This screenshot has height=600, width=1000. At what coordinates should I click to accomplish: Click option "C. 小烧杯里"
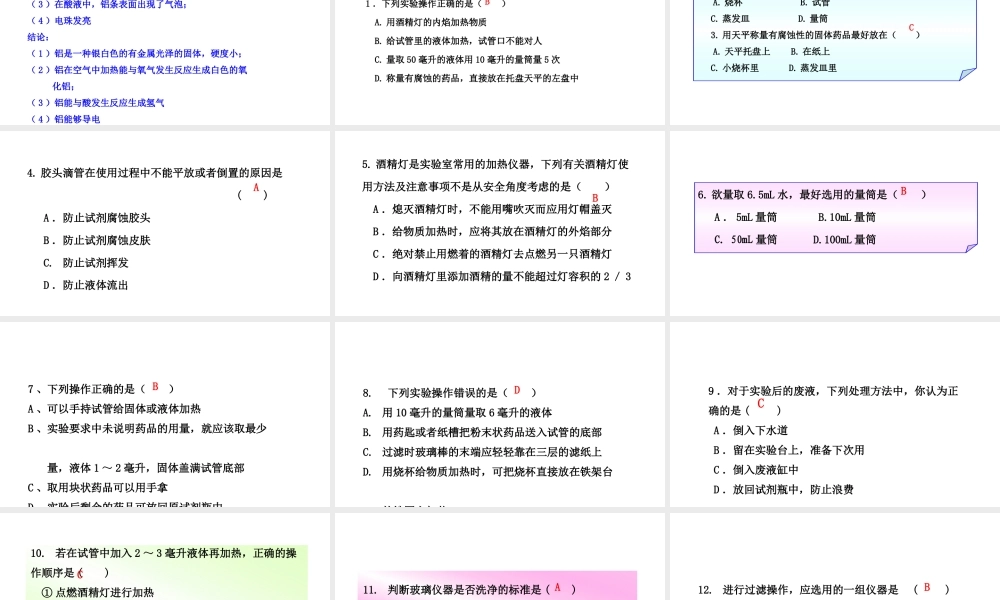click(x=735, y=68)
